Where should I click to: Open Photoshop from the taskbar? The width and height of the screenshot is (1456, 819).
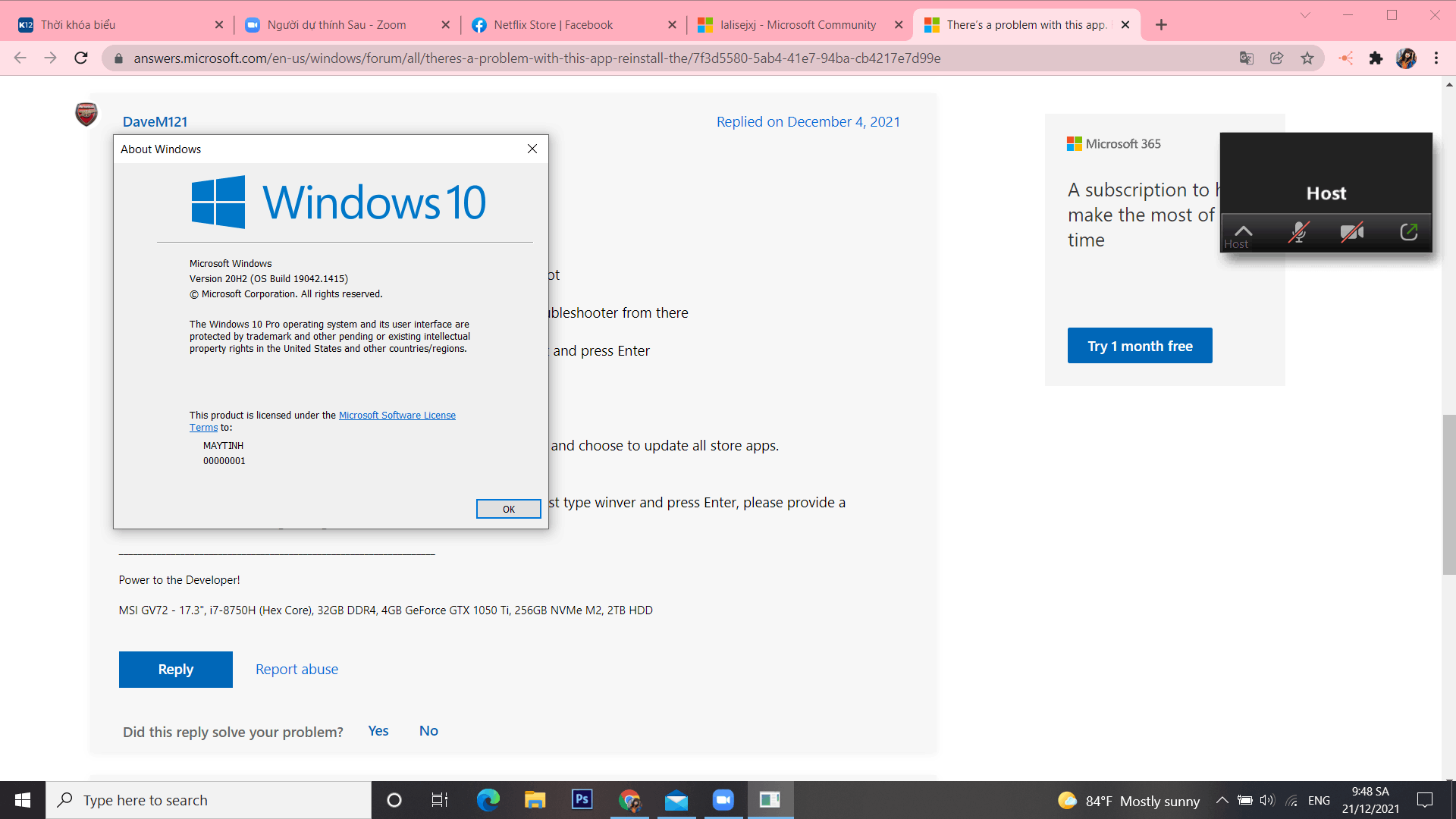[582, 800]
